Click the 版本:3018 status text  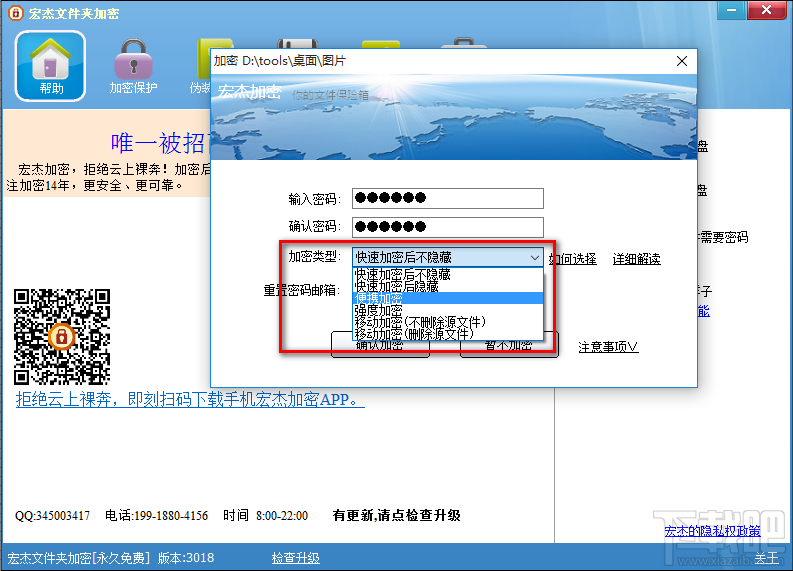[x=186, y=558]
